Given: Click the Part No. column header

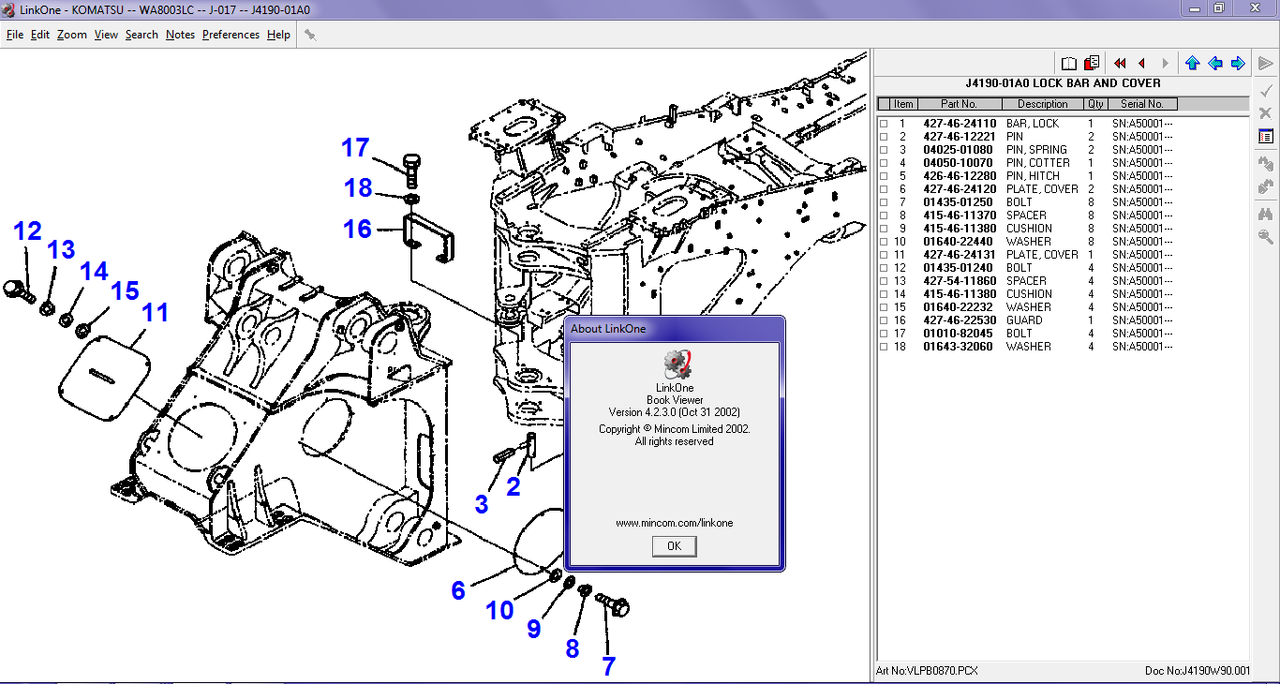Looking at the screenshot, I should tap(959, 104).
